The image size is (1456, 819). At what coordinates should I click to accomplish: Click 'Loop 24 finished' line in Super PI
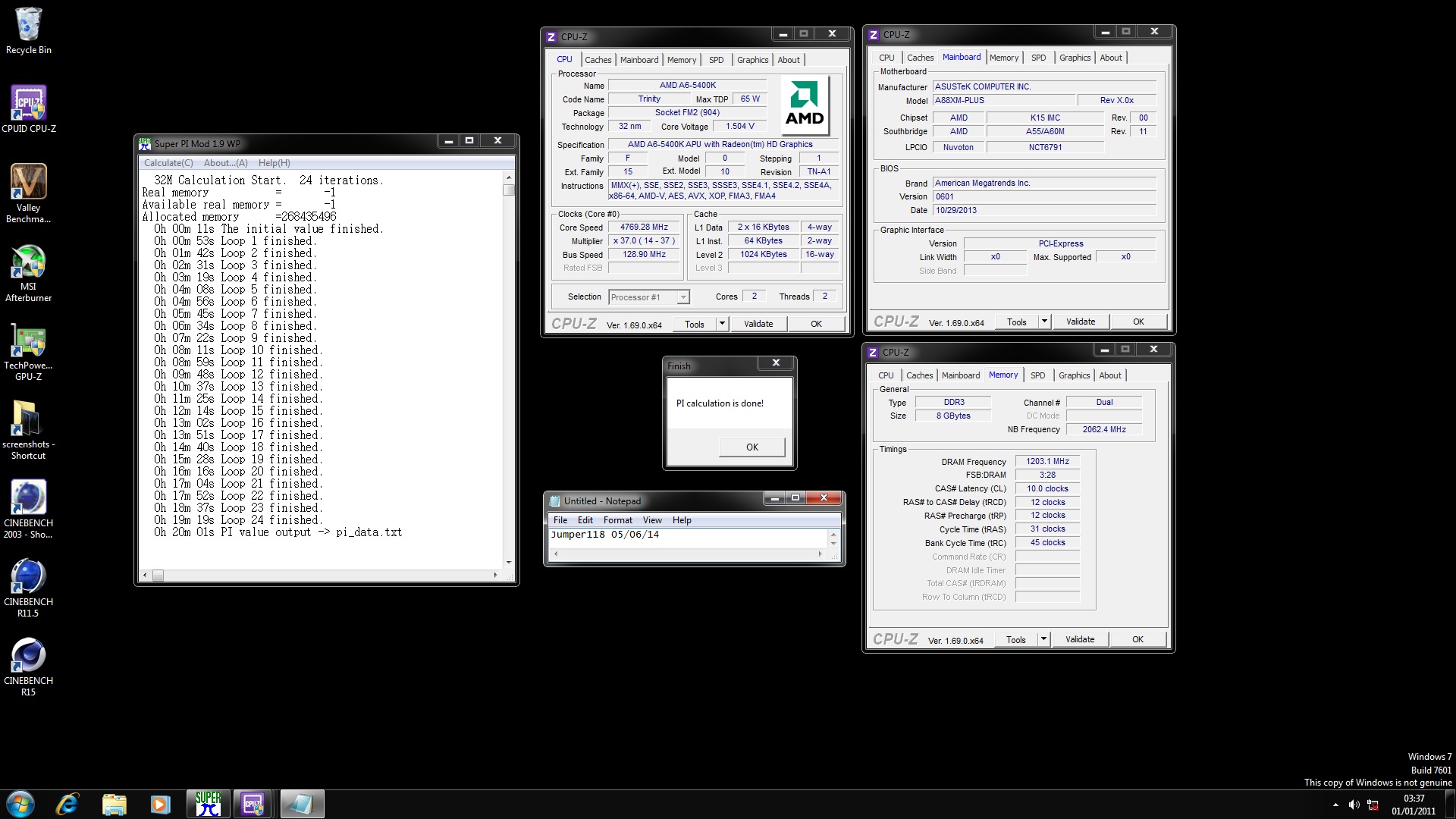click(x=238, y=520)
